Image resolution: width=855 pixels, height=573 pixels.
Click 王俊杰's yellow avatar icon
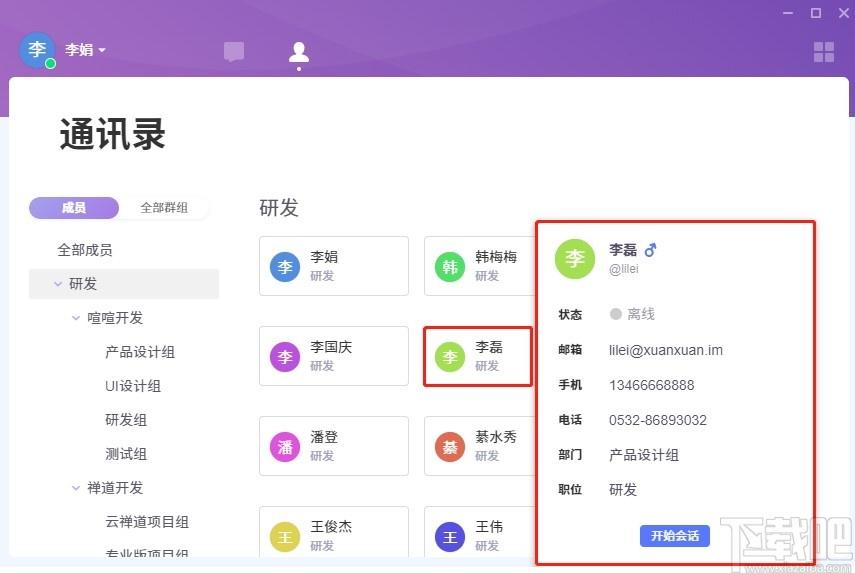285,537
